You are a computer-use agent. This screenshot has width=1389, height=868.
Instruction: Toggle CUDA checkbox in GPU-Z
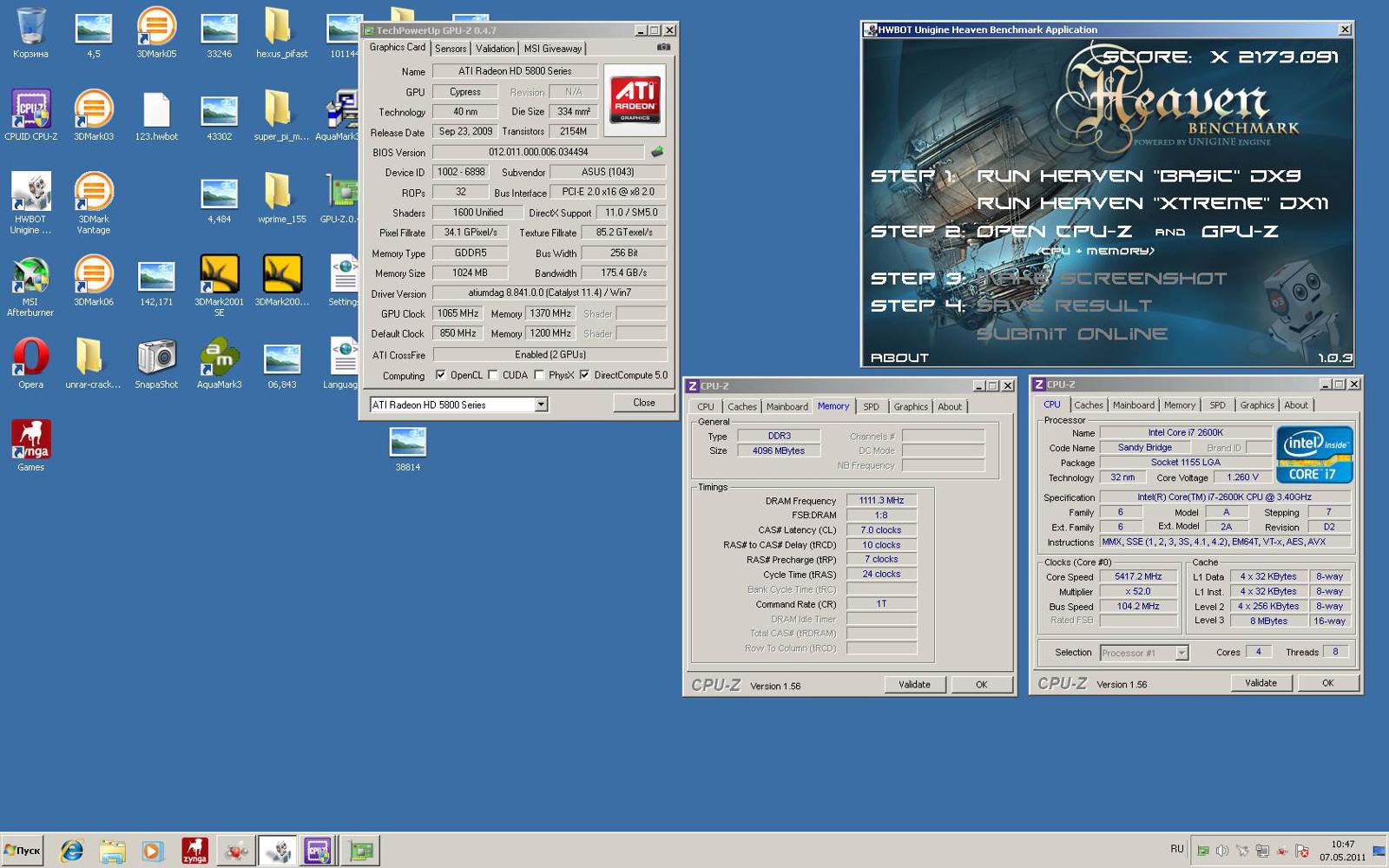click(x=493, y=375)
